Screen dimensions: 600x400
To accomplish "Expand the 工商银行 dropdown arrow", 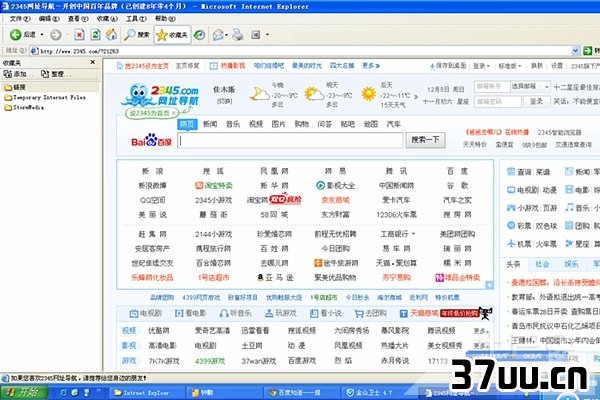I will [x=414, y=234].
